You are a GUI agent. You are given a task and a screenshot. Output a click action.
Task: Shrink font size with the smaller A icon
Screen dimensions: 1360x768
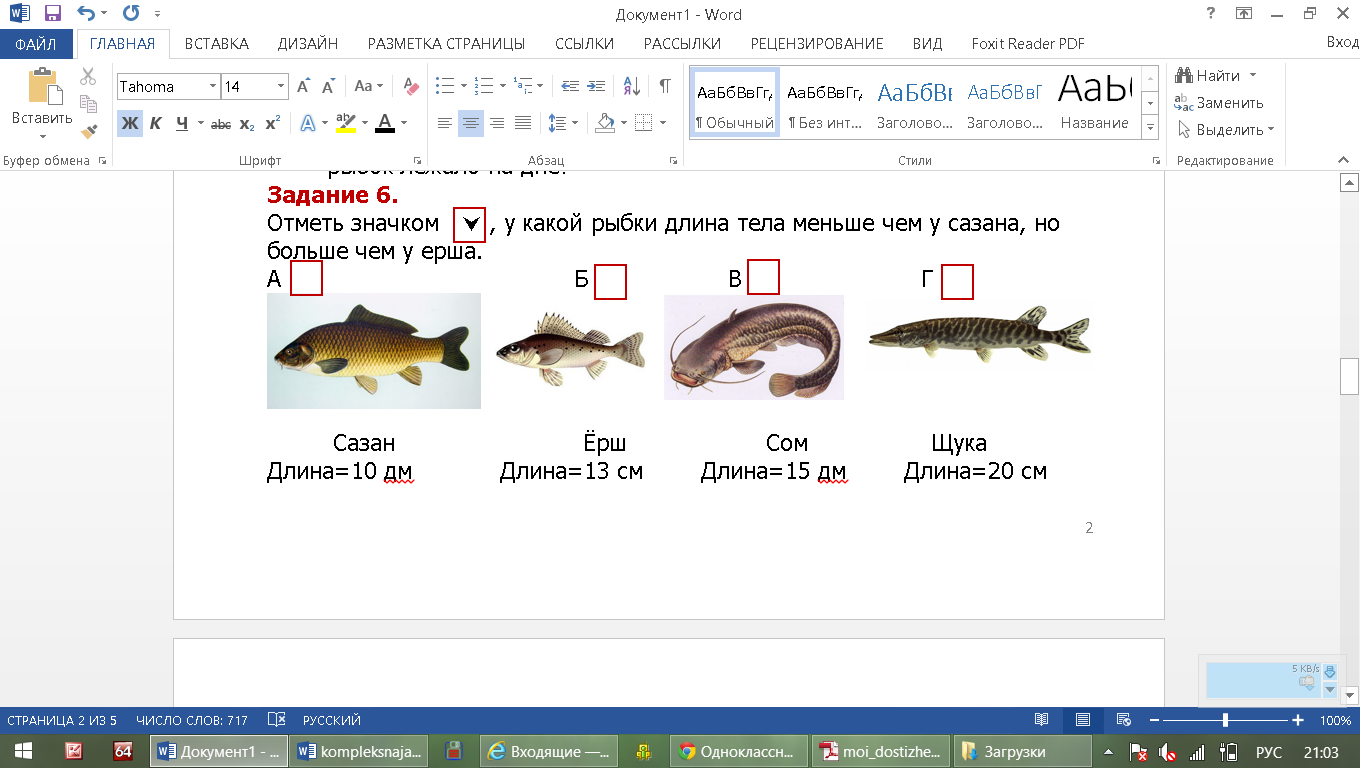327,87
